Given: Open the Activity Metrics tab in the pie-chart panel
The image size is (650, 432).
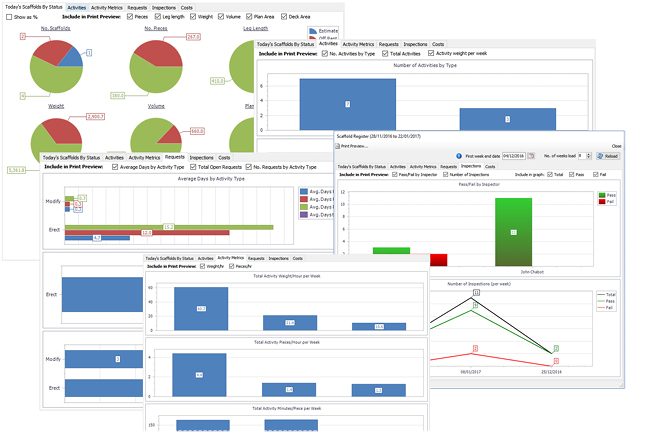Looking at the screenshot, I should pyautogui.click(x=107, y=8).
